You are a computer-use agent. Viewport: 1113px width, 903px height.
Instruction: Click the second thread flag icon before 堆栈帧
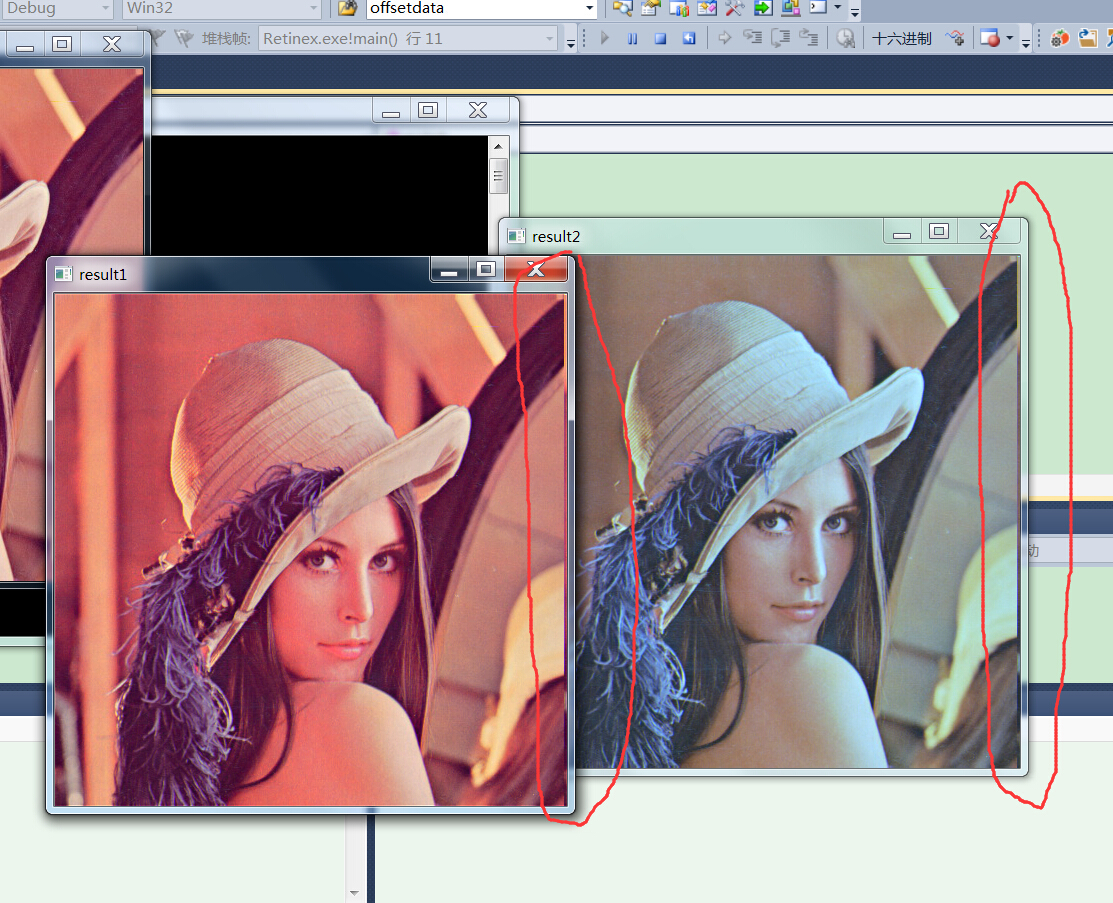point(184,38)
